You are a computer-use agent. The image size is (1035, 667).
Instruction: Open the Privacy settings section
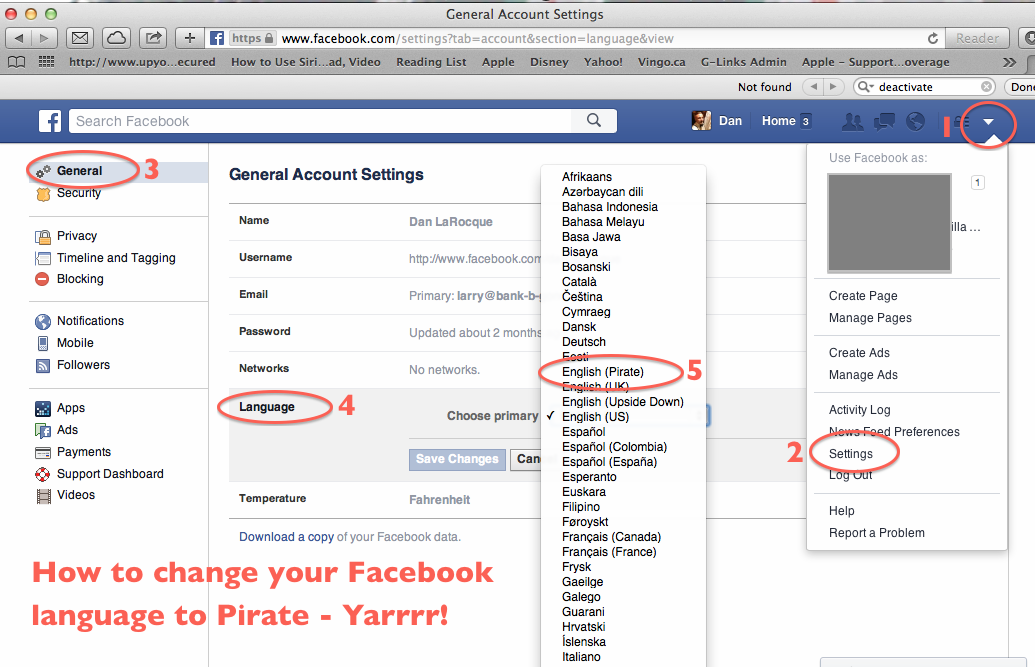[77, 236]
